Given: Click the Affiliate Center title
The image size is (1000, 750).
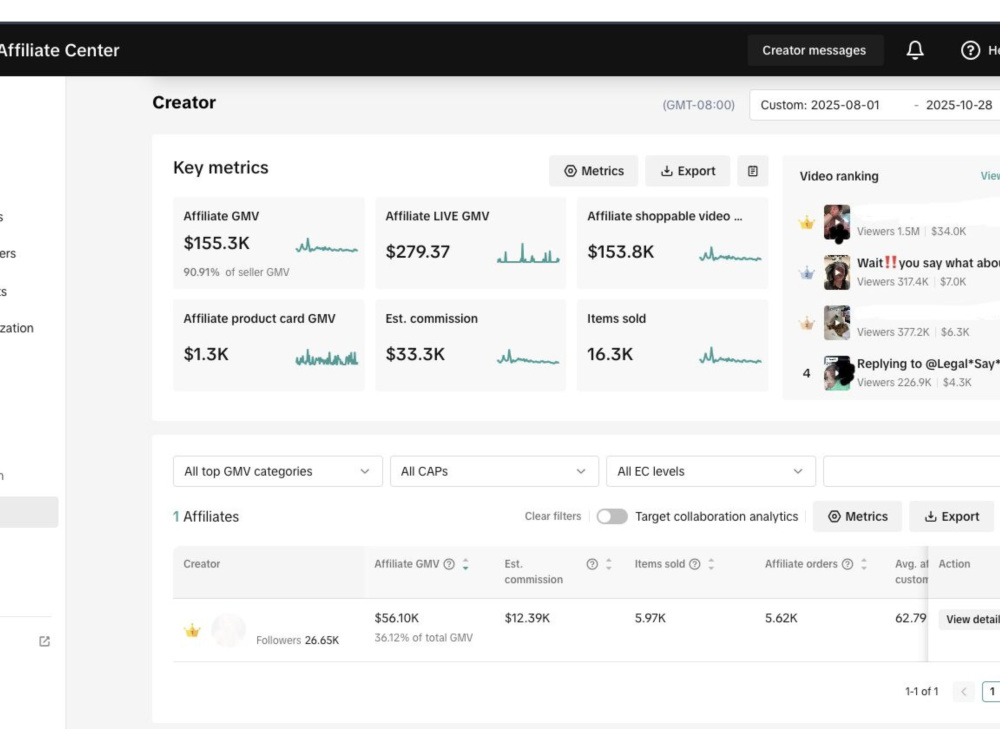Looking at the screenshot, I should pos(59,50).
